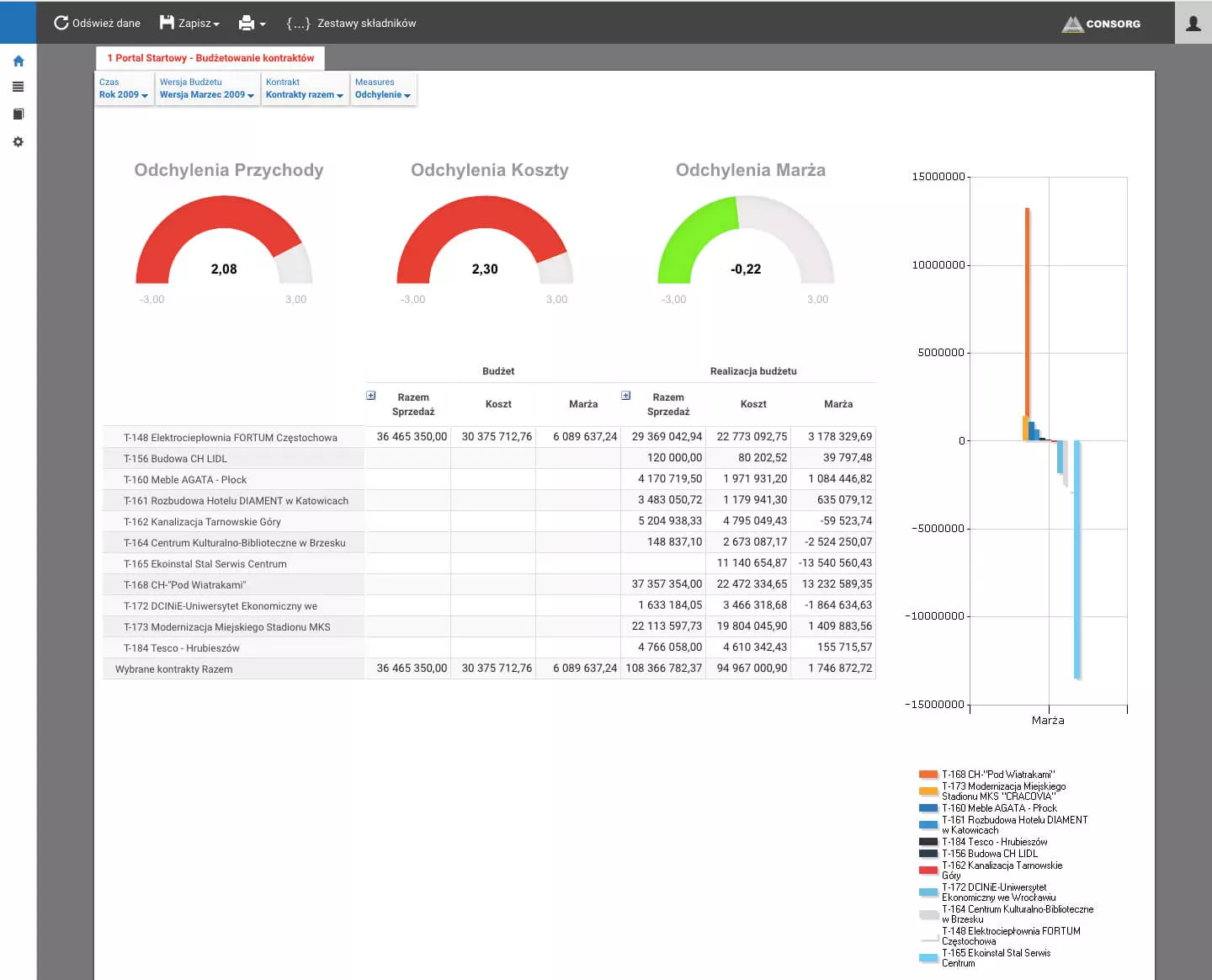Click the Marża axis label on chart
This screenshot has width=1212, height=980.
[1048, 721]
